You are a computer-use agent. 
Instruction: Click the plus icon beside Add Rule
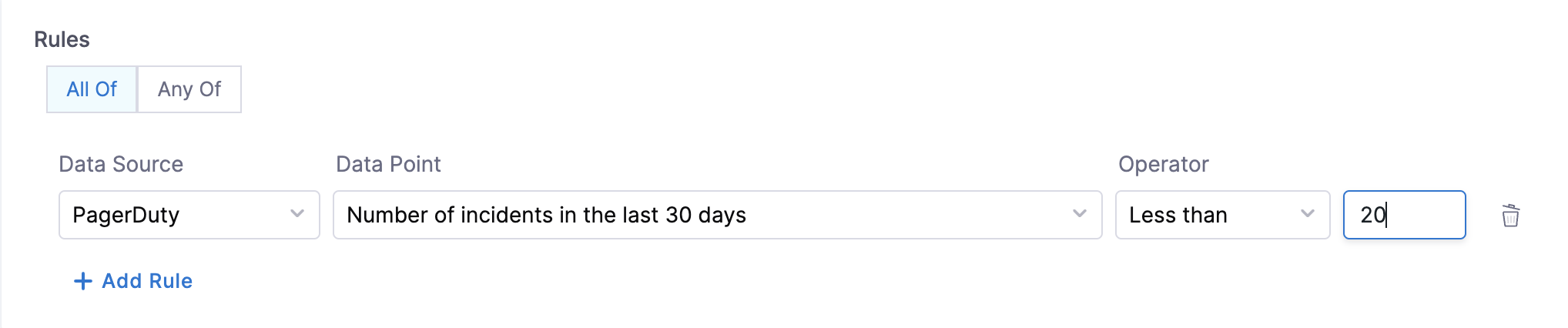coord(82,281)
